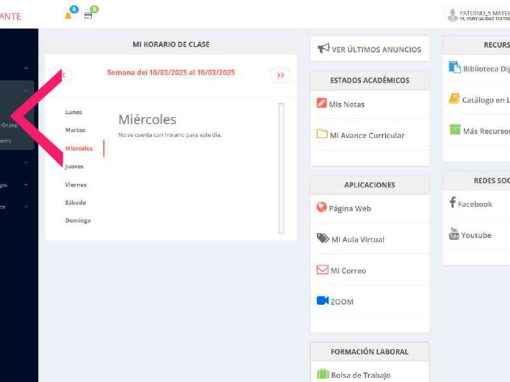This screenshot has width=510, height=382.
Task: Click the Biblioteca Digital icon
Action: (455, 67)
